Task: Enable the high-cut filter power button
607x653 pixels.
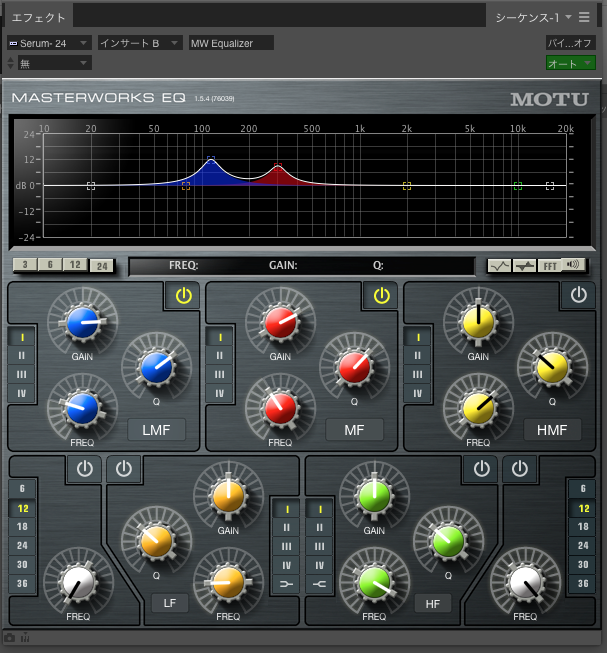Action: coord(520,469)
